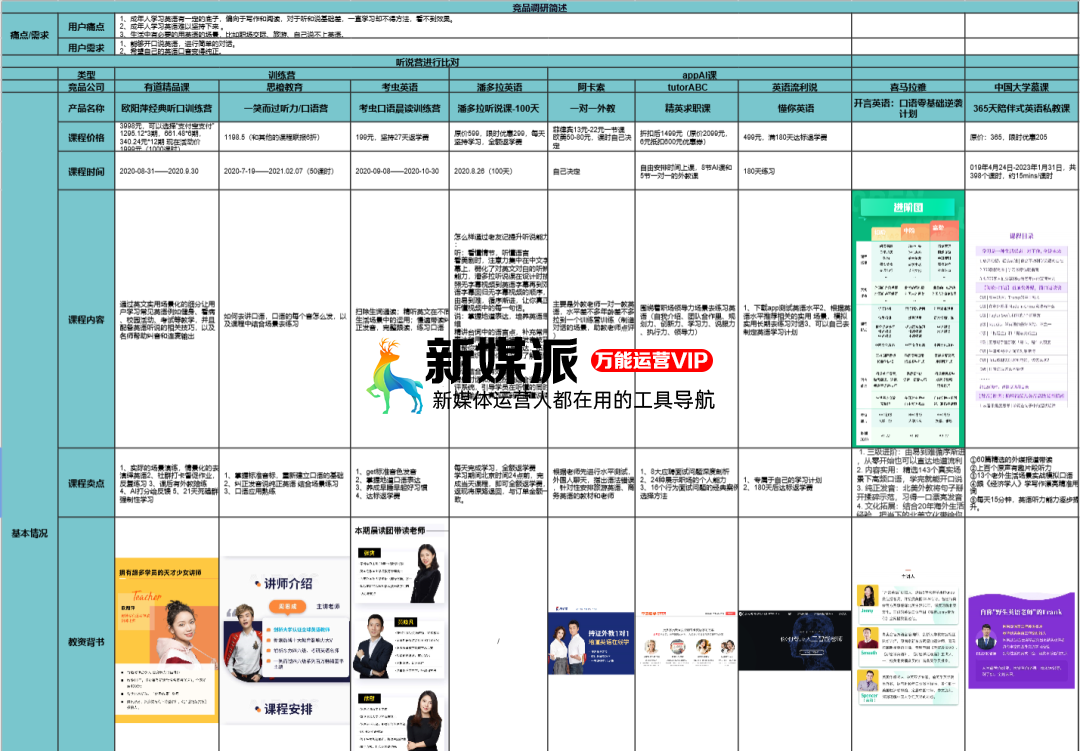Select product '懂你英语'
Viewport: 1080px width, 751px height.
click(794, 108)
